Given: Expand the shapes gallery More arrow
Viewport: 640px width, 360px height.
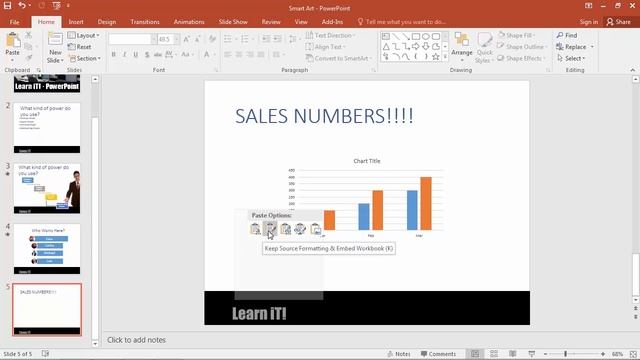Looking at the screenshot, I should tap(445, 57).
